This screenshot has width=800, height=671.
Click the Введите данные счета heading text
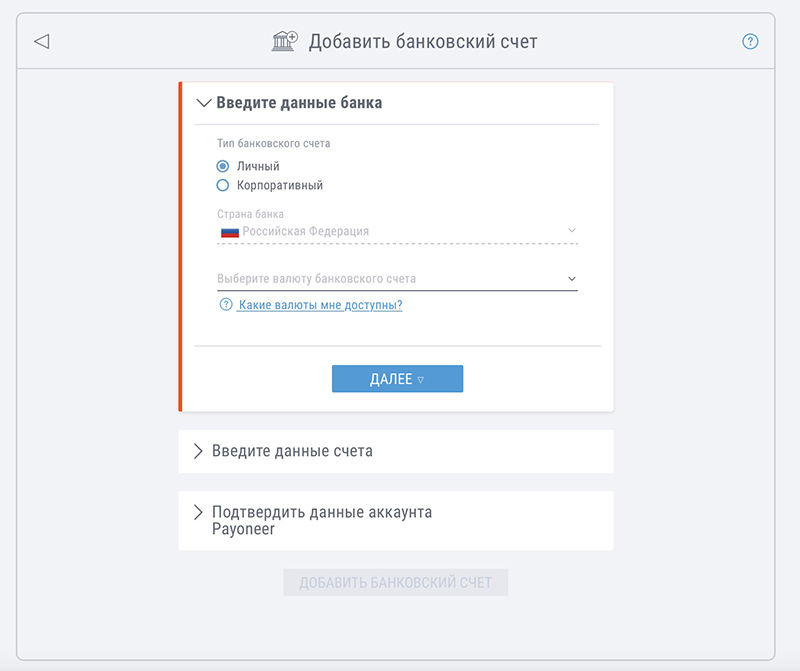pos(292,451)
